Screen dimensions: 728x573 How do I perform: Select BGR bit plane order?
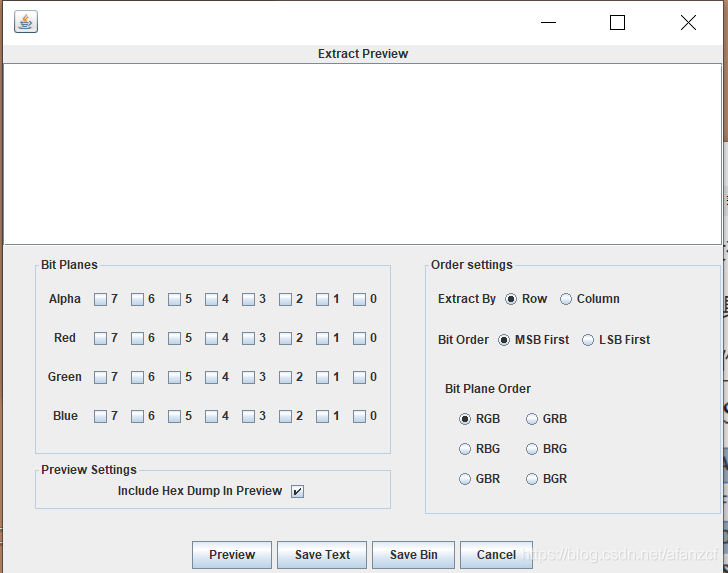pos(532,479)
